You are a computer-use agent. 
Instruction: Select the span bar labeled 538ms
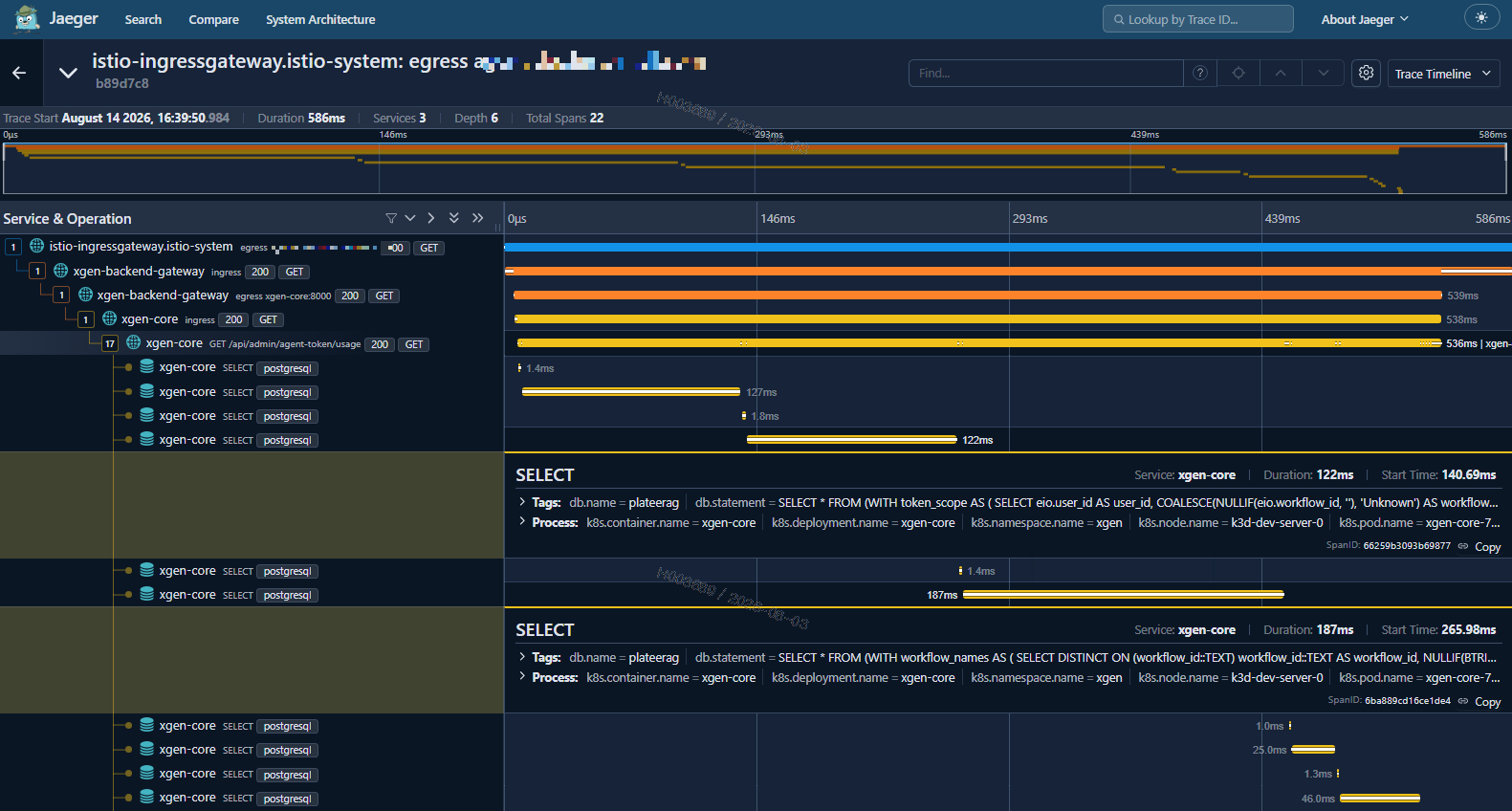[x=977, y=319]
